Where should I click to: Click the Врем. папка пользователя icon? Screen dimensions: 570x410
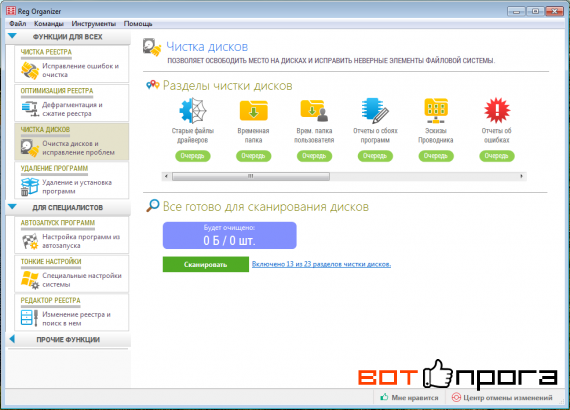[x=314, y=110]
